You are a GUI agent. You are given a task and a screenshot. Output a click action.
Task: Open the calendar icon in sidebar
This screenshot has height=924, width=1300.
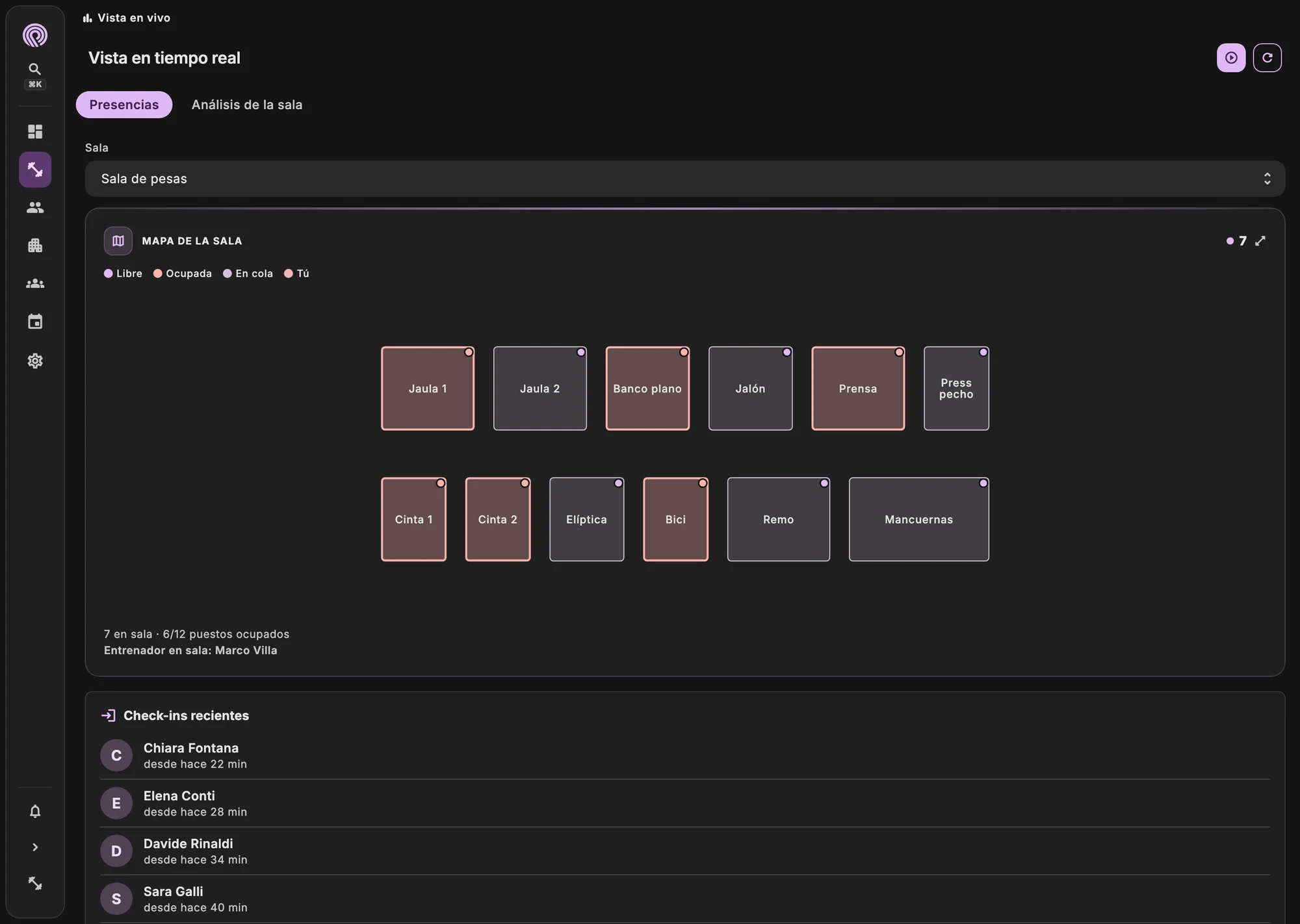35,322
